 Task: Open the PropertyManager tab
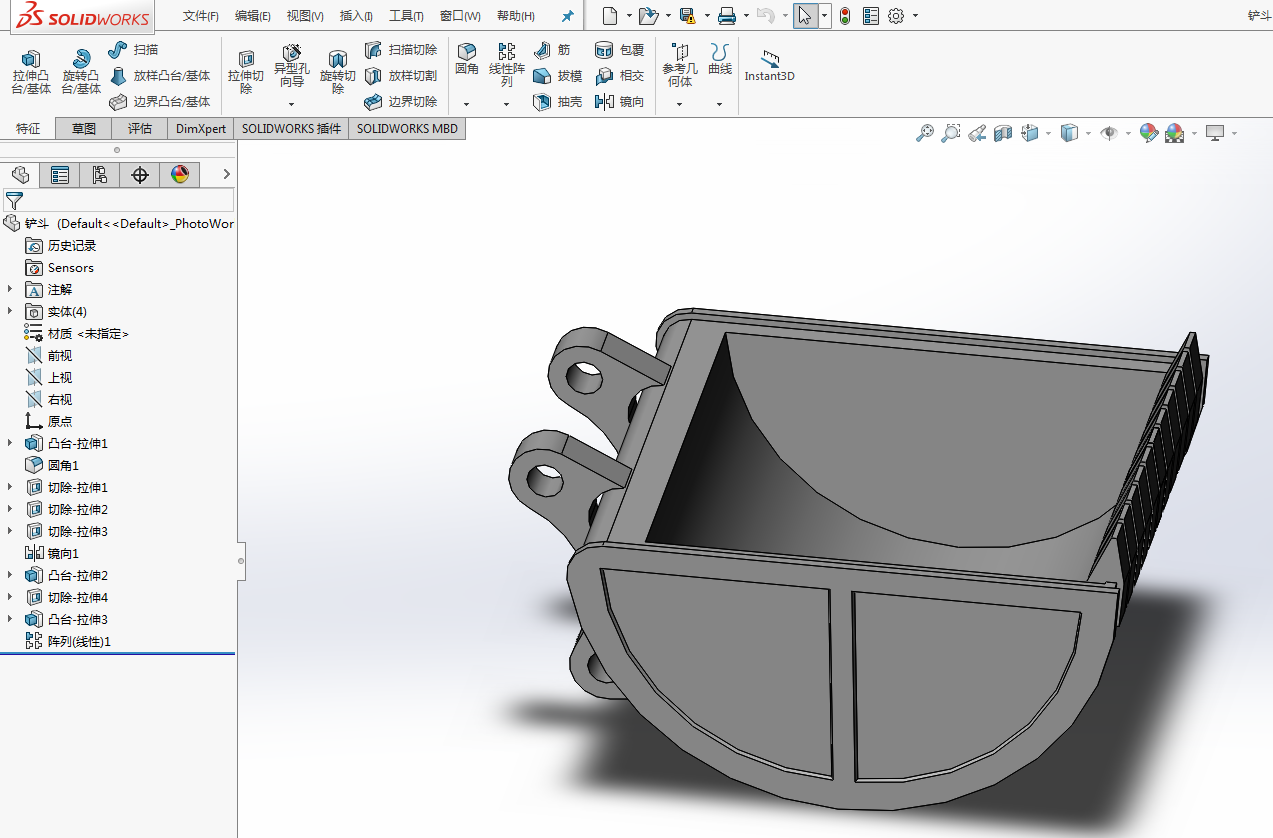[x=60, y=175]
